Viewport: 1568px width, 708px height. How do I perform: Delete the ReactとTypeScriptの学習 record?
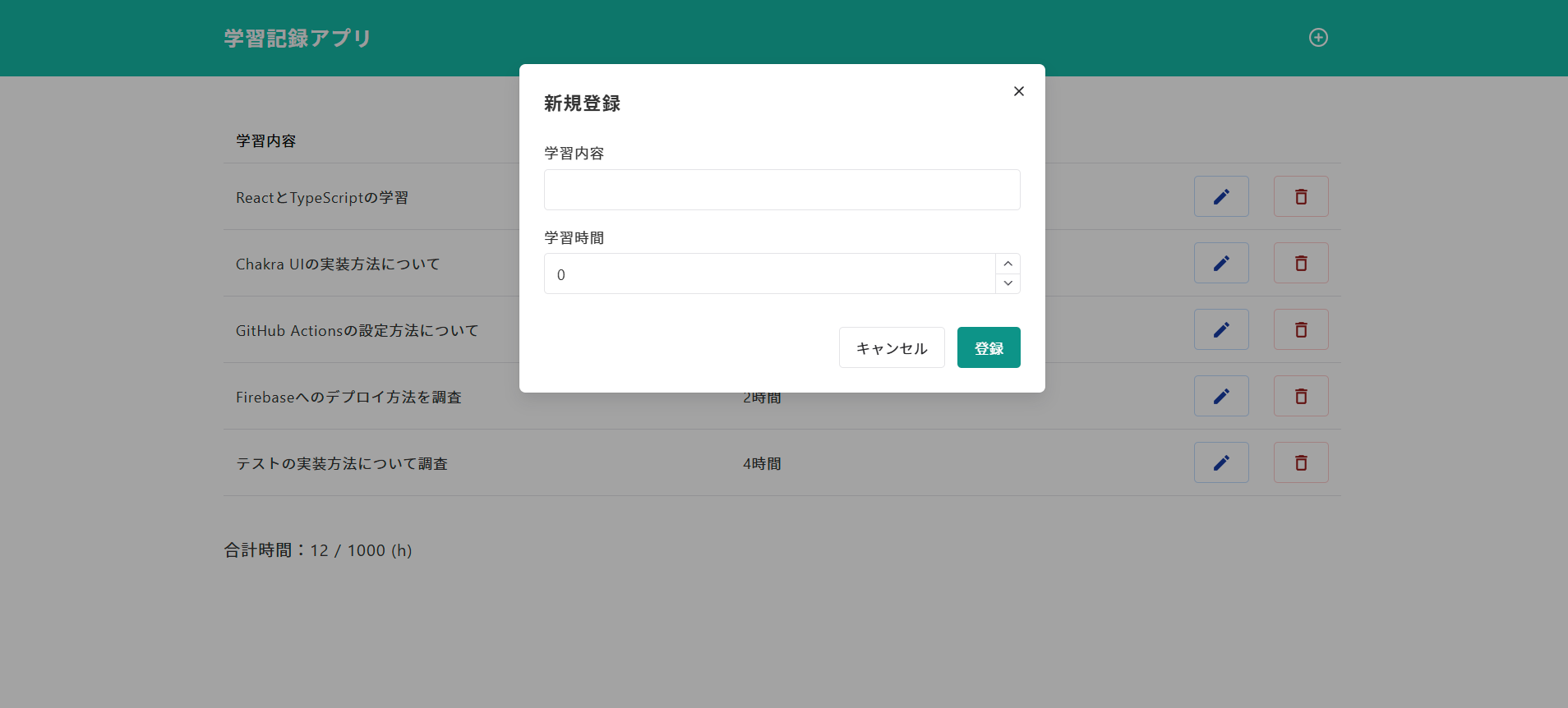1301,196
